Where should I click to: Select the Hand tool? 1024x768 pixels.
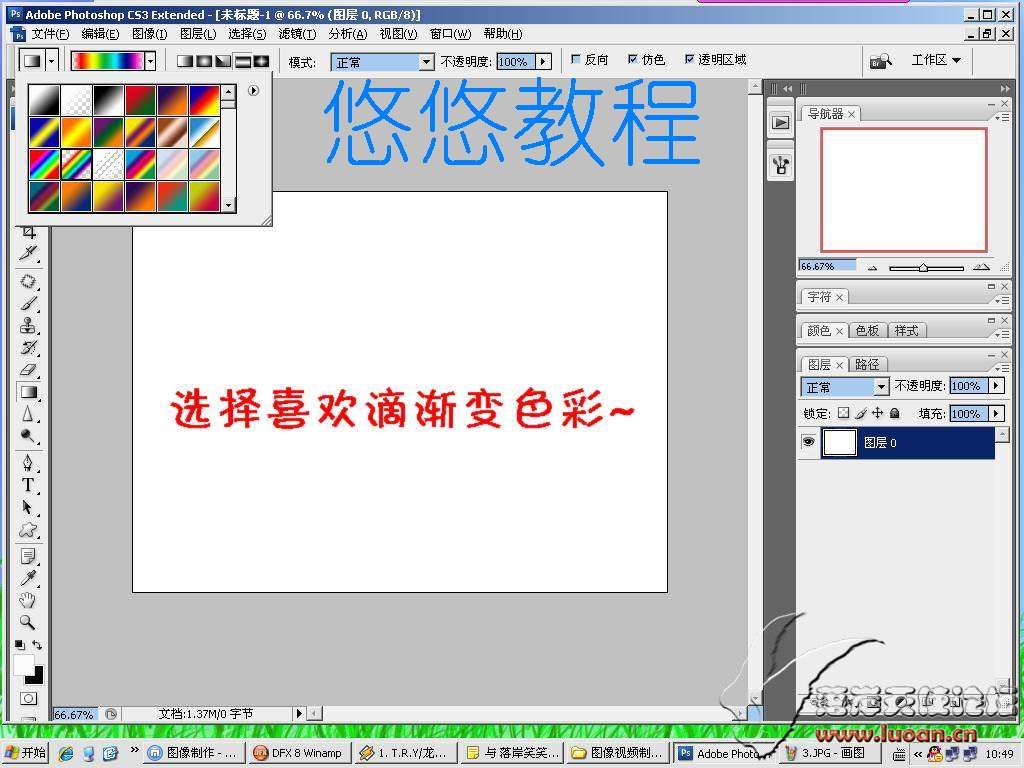point(28,600)
